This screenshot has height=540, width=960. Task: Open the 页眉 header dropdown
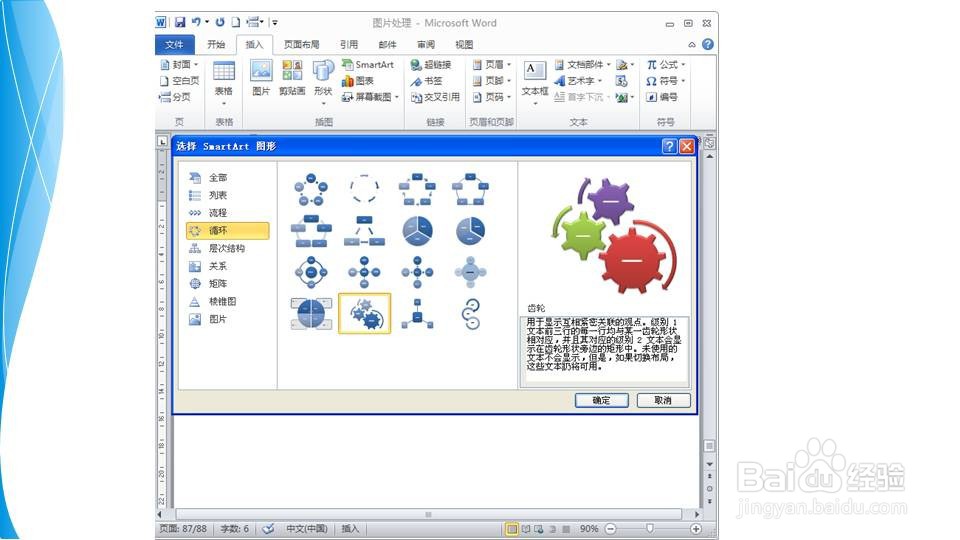(492, 64)
